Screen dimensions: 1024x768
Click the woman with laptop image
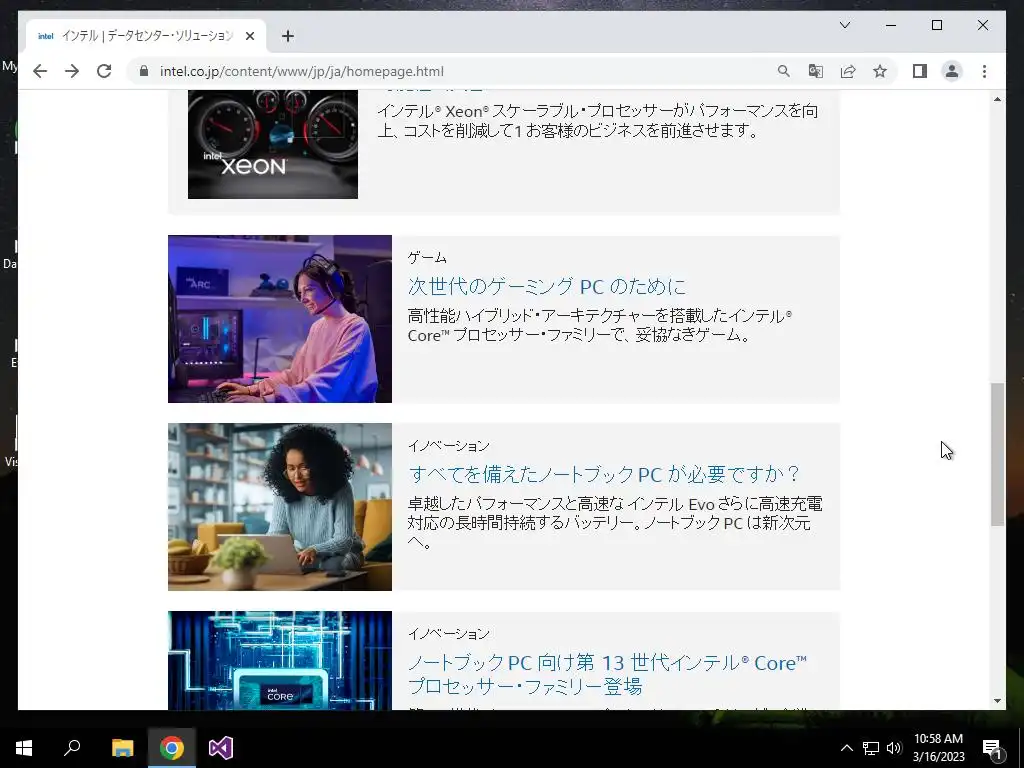click(x=280, y=507)
